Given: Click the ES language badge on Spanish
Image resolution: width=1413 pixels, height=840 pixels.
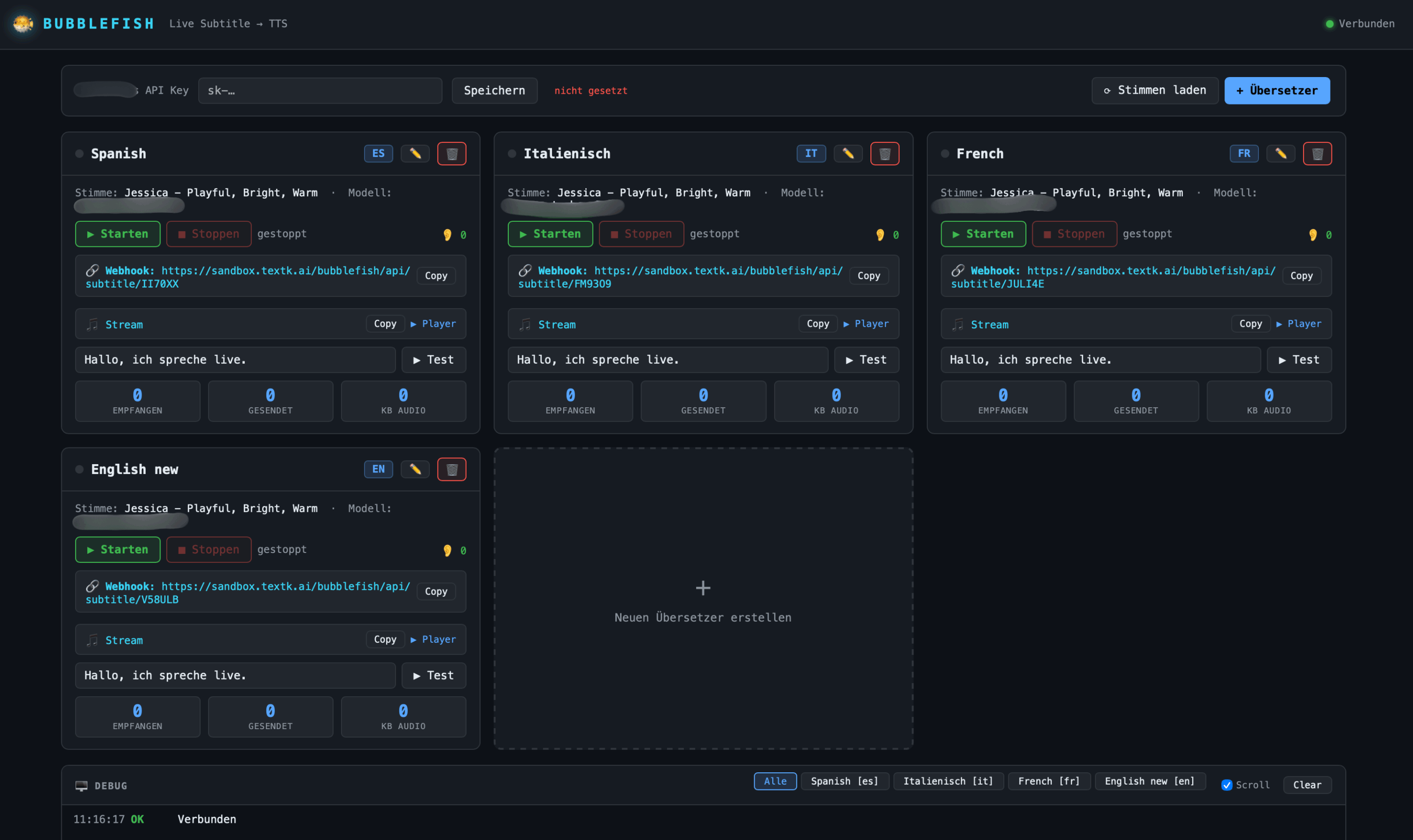Looking at the screenshot, I should coord(378,154).
